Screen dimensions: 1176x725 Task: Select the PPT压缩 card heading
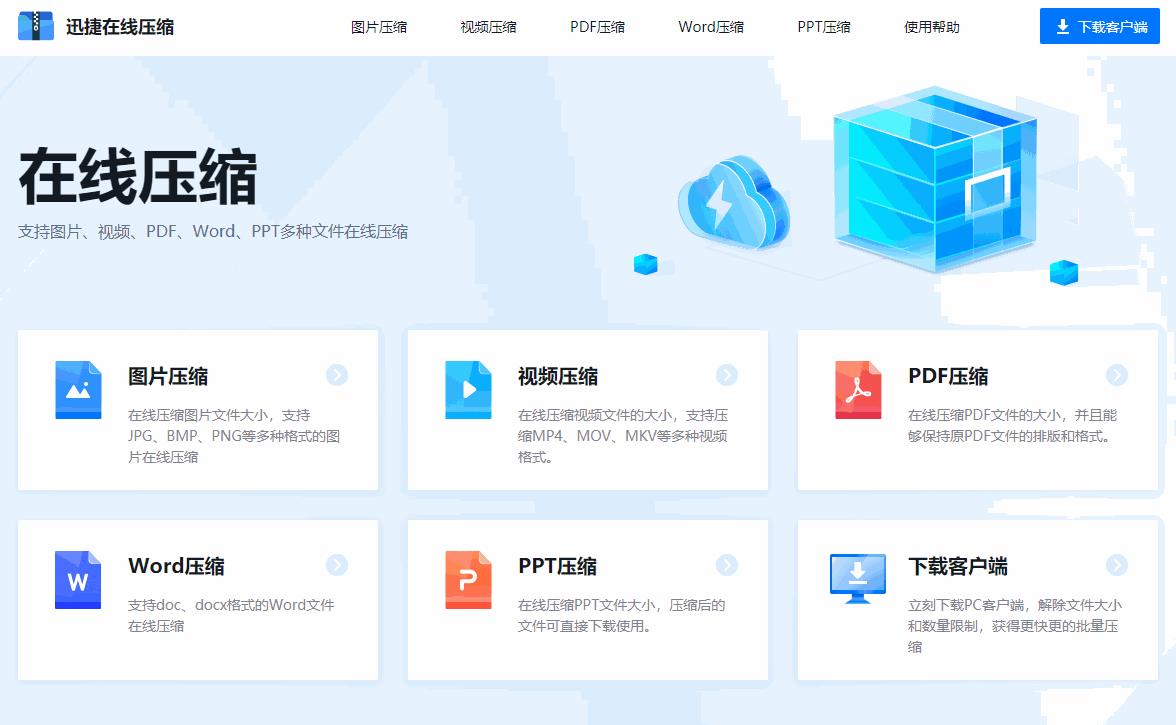pyautogui.click(x=557, y=566)
